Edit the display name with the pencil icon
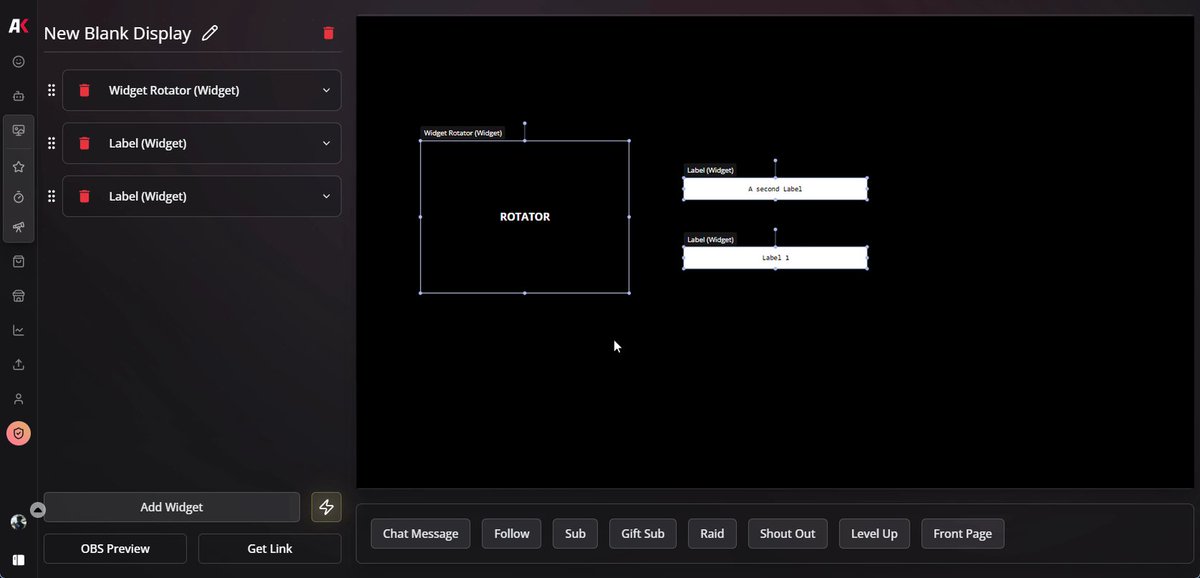This screenshot has width=1200, height=578. [x=209, y=33]
